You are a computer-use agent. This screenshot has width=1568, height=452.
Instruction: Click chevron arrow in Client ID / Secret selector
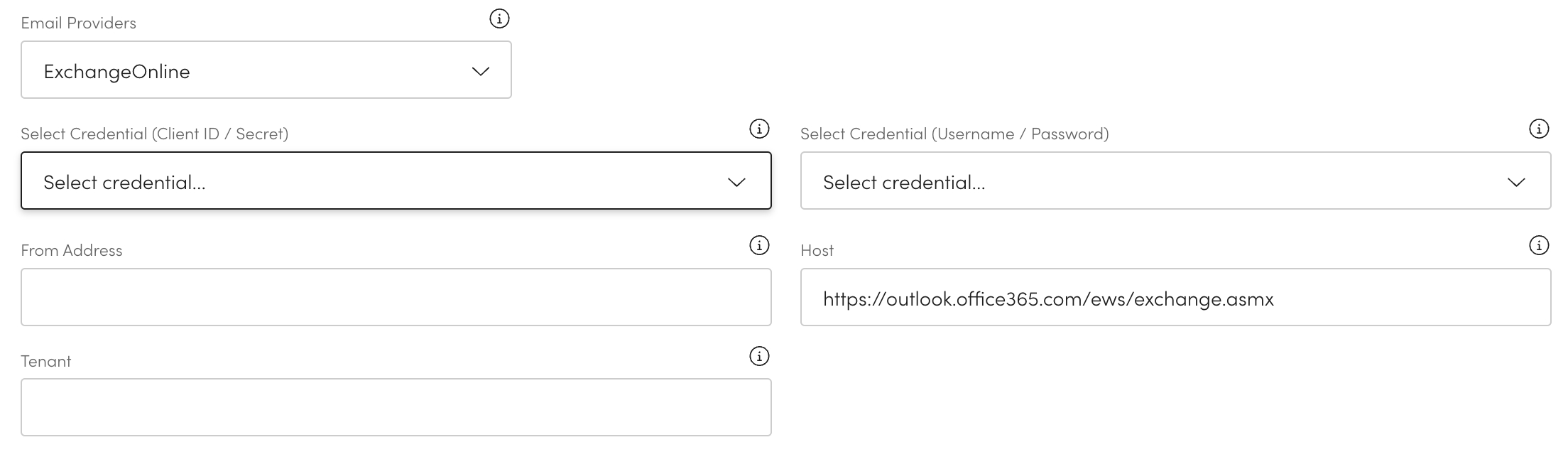tap(736, 183)
